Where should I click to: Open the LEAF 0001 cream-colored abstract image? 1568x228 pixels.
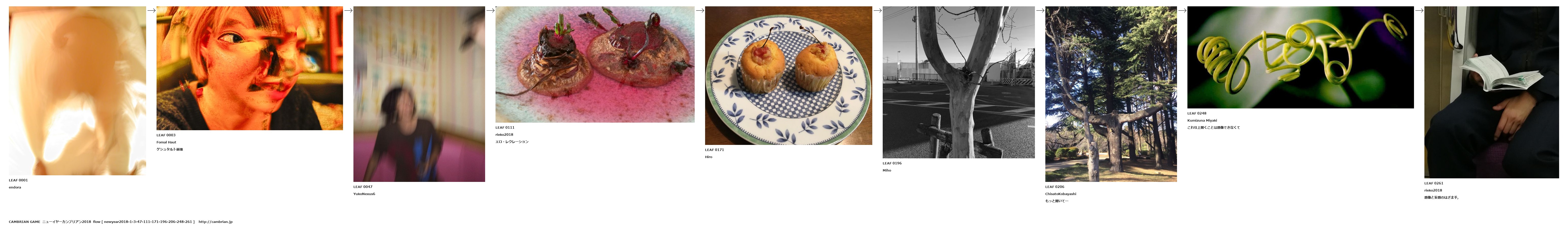pos(77,91)
